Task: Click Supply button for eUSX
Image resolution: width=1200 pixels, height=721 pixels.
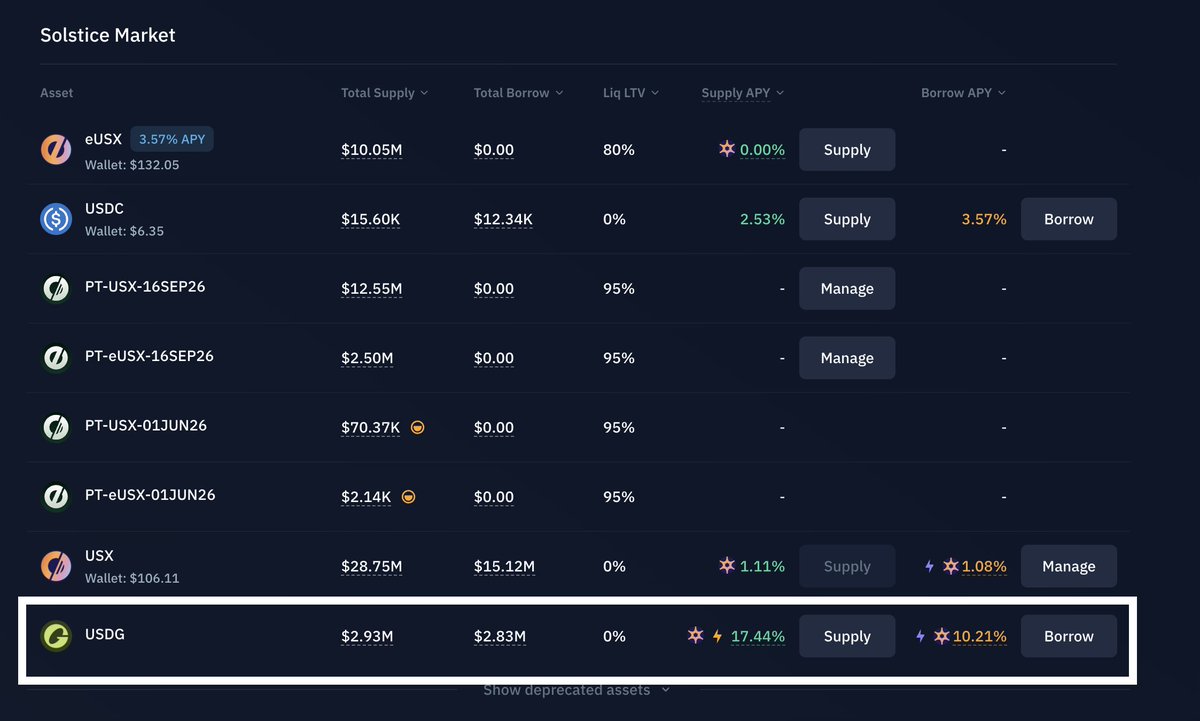Action: click(x=847, y=150)
